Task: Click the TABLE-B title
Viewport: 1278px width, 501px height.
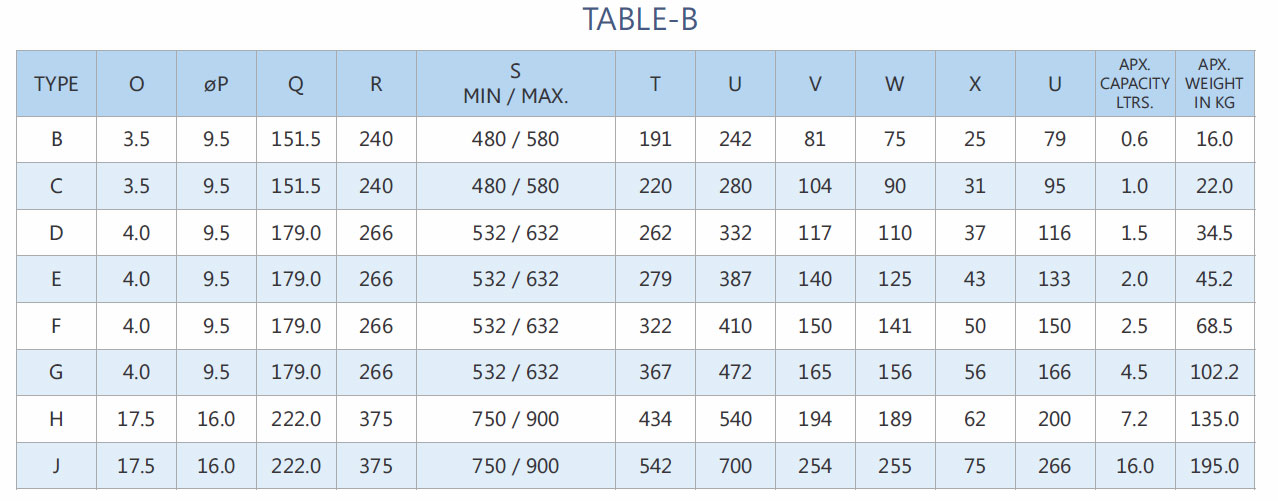Action: 640,20
